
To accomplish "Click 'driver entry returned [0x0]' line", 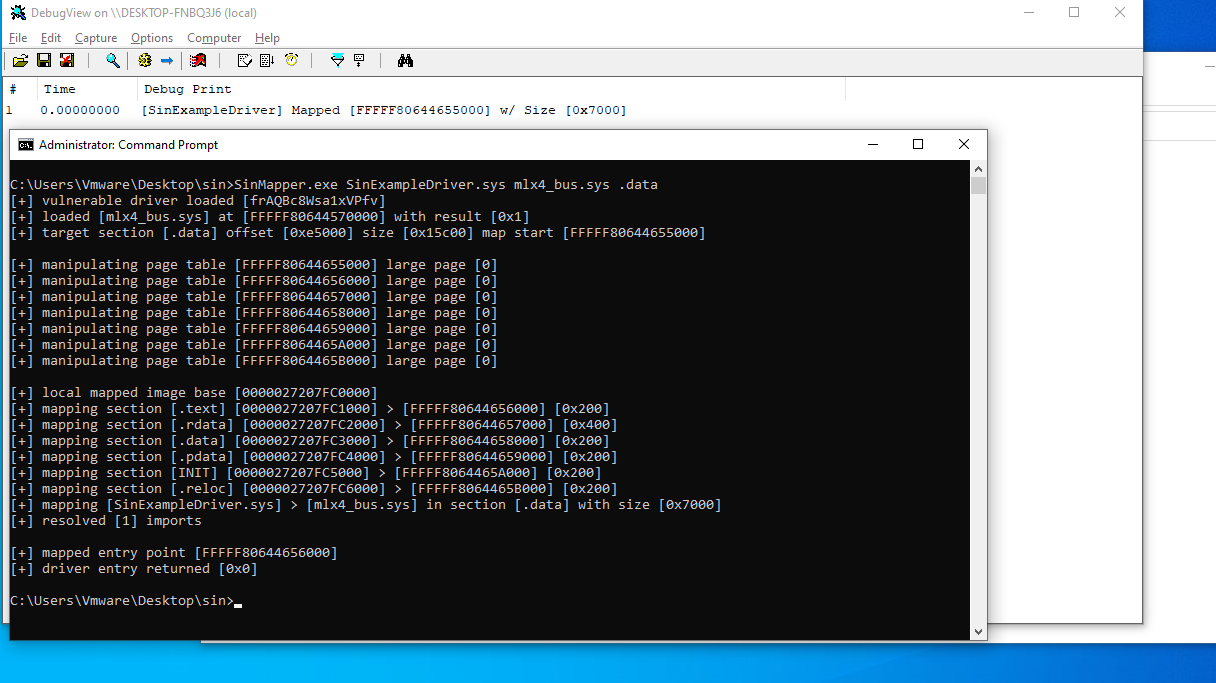I will pos(134,569).
